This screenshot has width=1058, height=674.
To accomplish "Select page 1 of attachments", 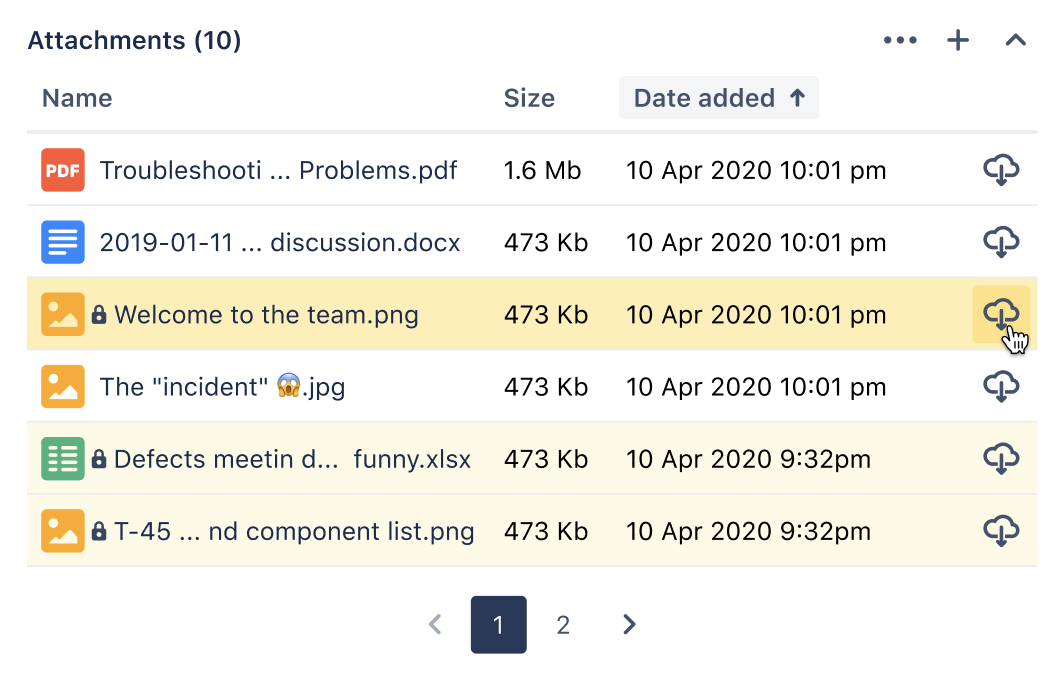I will [x=499, y=625].
